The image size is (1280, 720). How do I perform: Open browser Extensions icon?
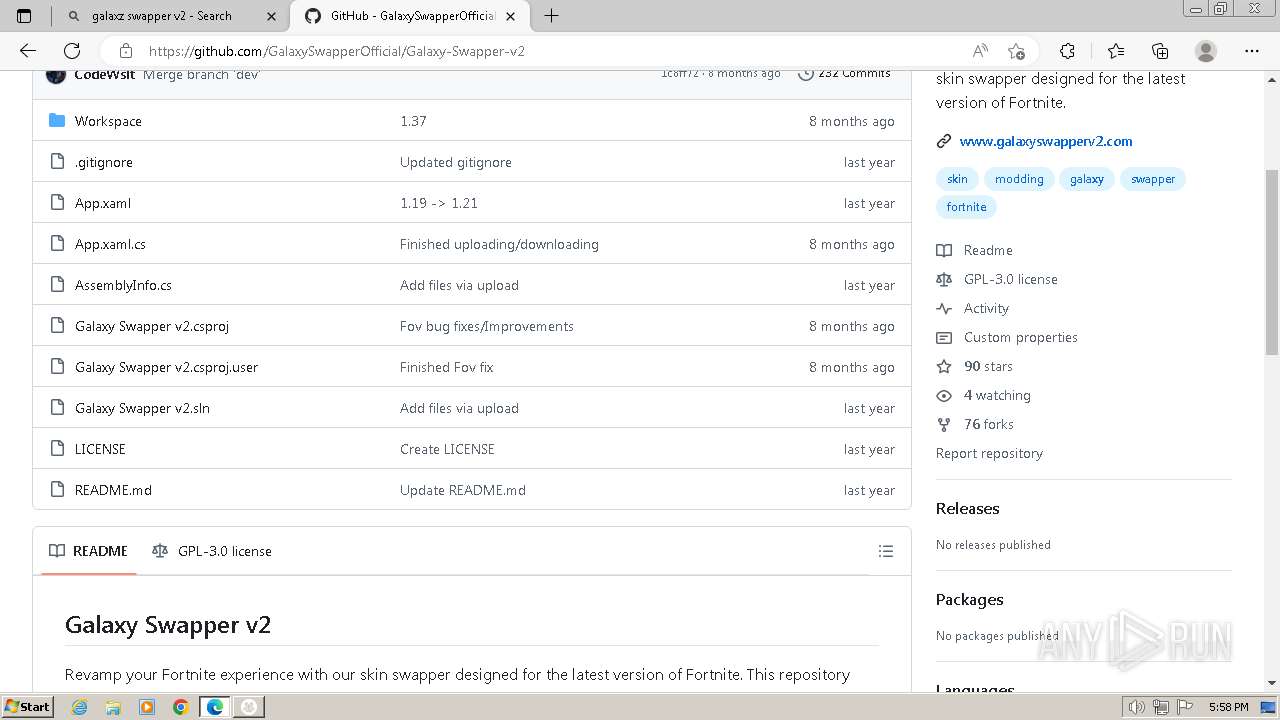[x=1067, y=51]
